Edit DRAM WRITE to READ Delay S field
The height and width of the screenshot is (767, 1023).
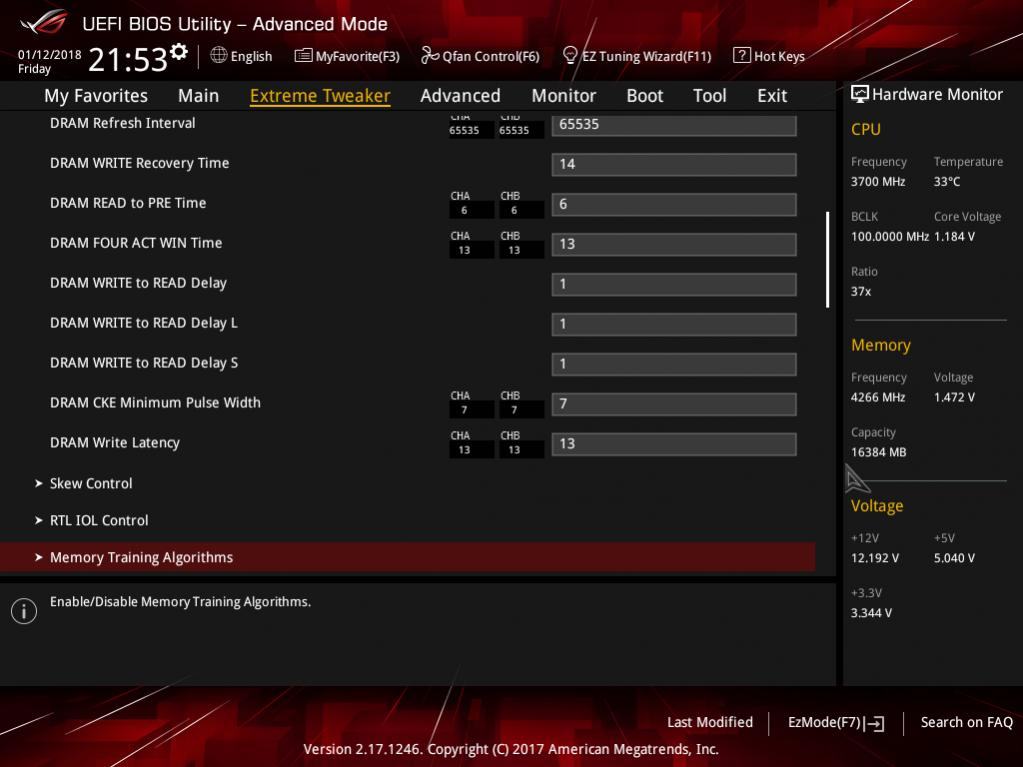[674, 364]
